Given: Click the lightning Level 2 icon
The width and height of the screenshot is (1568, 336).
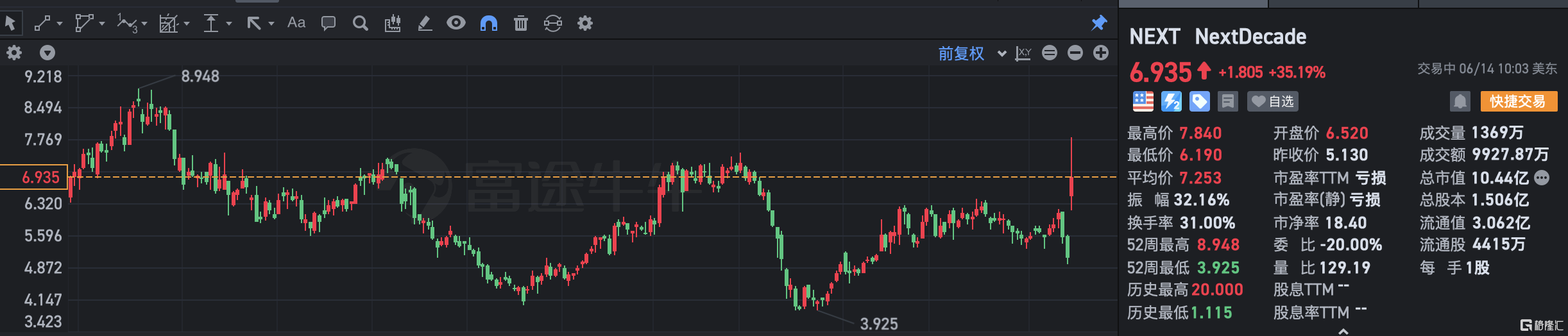Looking at the screenshot, I should [1171, 101].
